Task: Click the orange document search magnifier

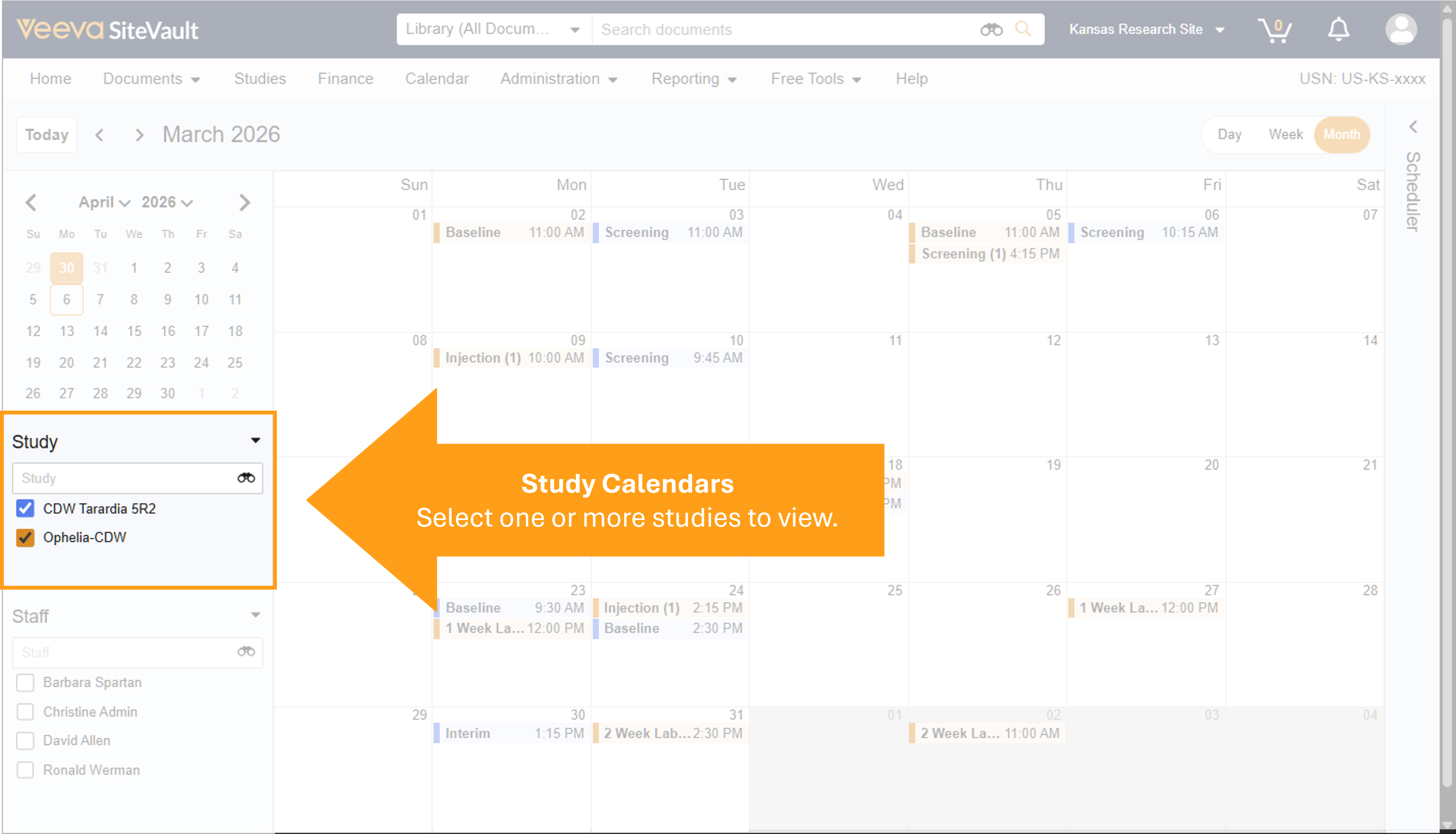Action: point(1023,29)
